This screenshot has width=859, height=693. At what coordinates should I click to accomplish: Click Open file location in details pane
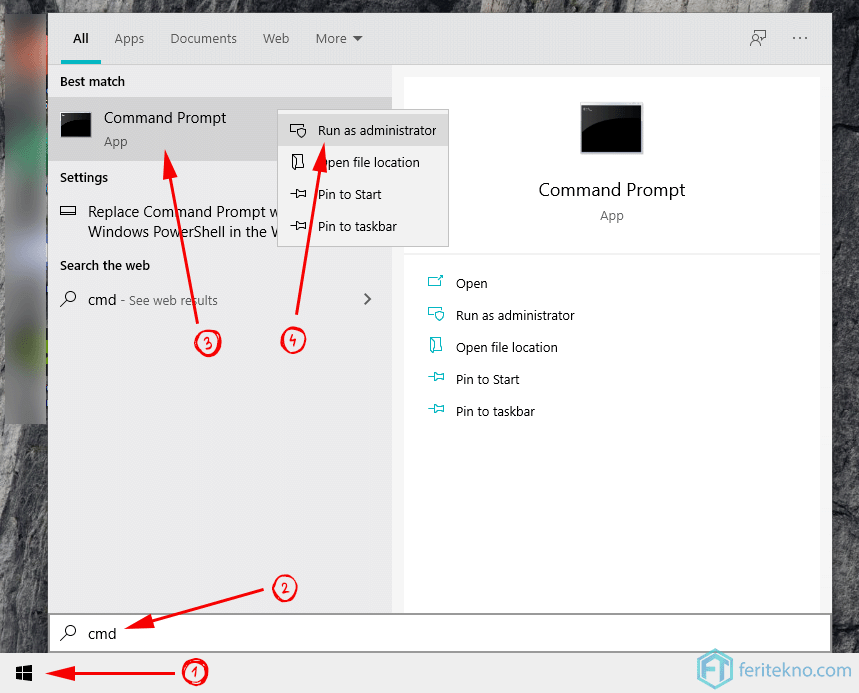point(507,347)
